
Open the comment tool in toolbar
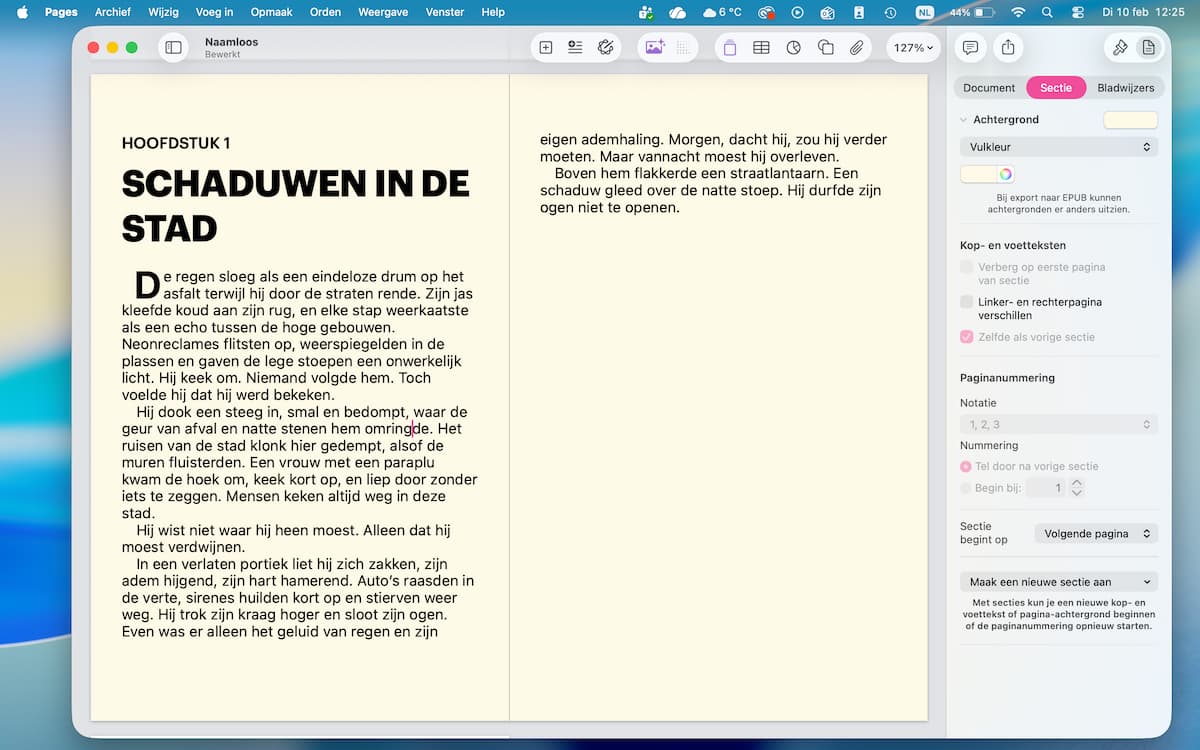pyautogui.click(x=969, y=47)
